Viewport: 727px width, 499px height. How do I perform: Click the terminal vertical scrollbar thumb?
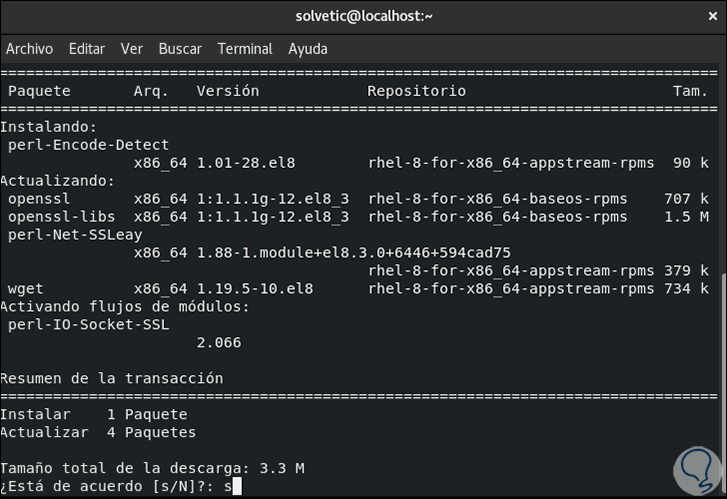(722, 382)
